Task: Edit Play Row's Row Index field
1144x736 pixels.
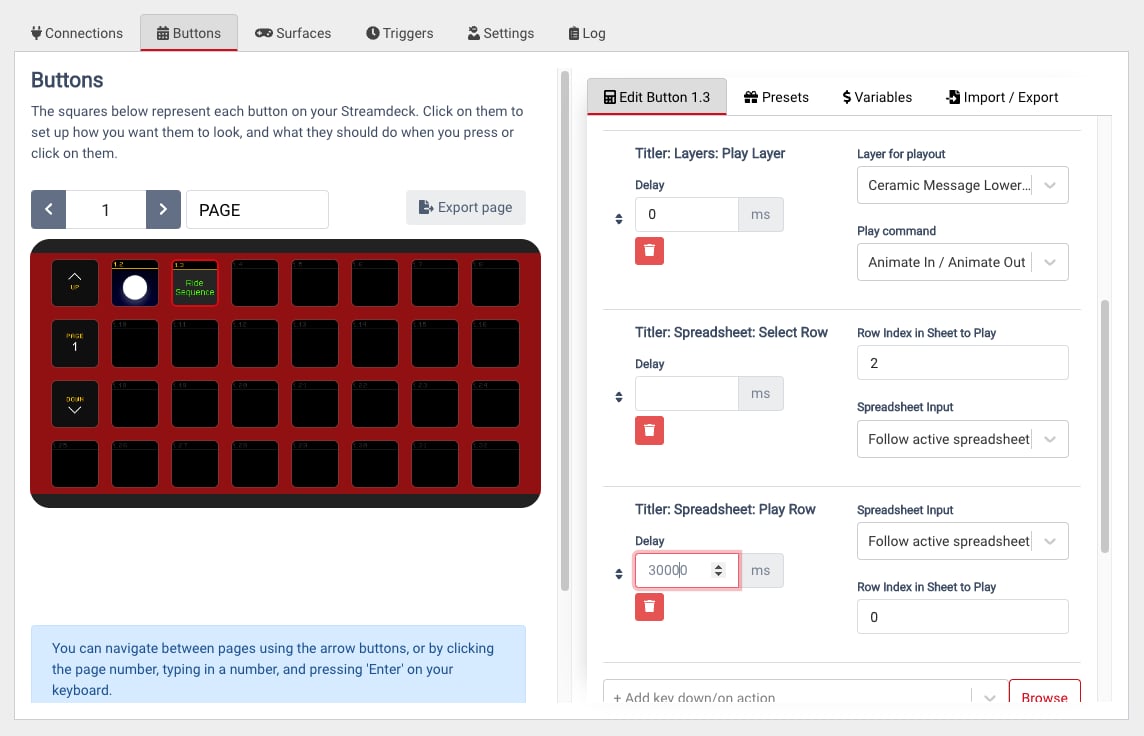Action: click(x=962, y=617)
